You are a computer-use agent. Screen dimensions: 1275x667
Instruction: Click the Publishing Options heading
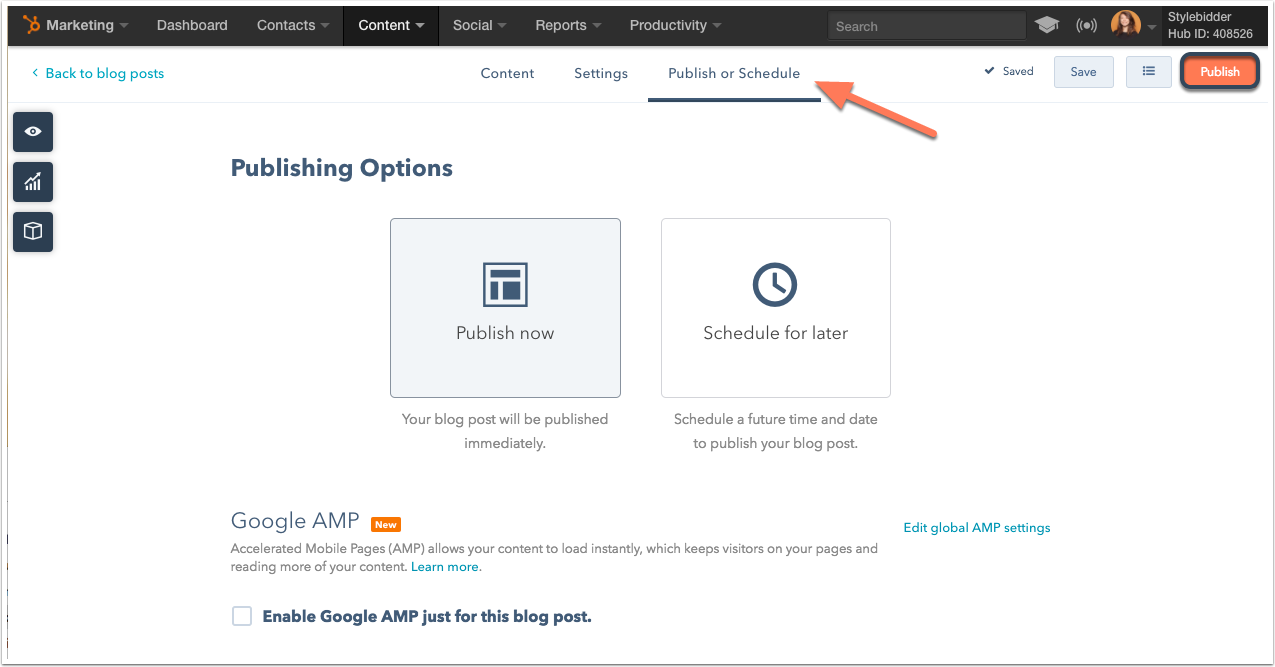[x=342, y=168]
